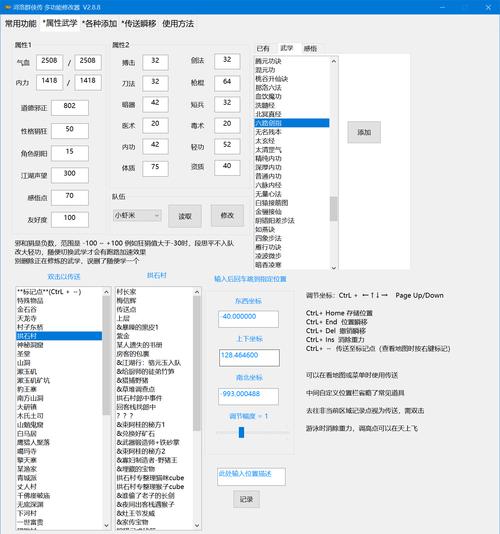Click the app icon in the title bar
Viewport: 500px width, 534px height.
pyautogui.click(x=7, y=7)
